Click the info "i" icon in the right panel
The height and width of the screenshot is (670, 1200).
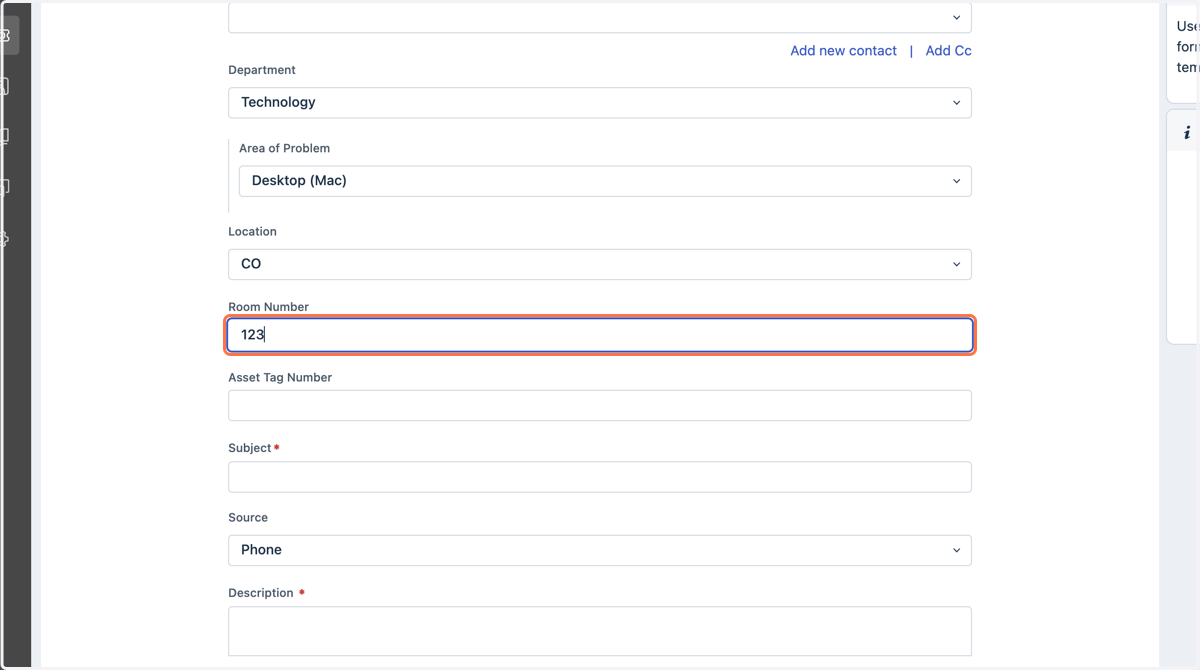click(1187, 133)
